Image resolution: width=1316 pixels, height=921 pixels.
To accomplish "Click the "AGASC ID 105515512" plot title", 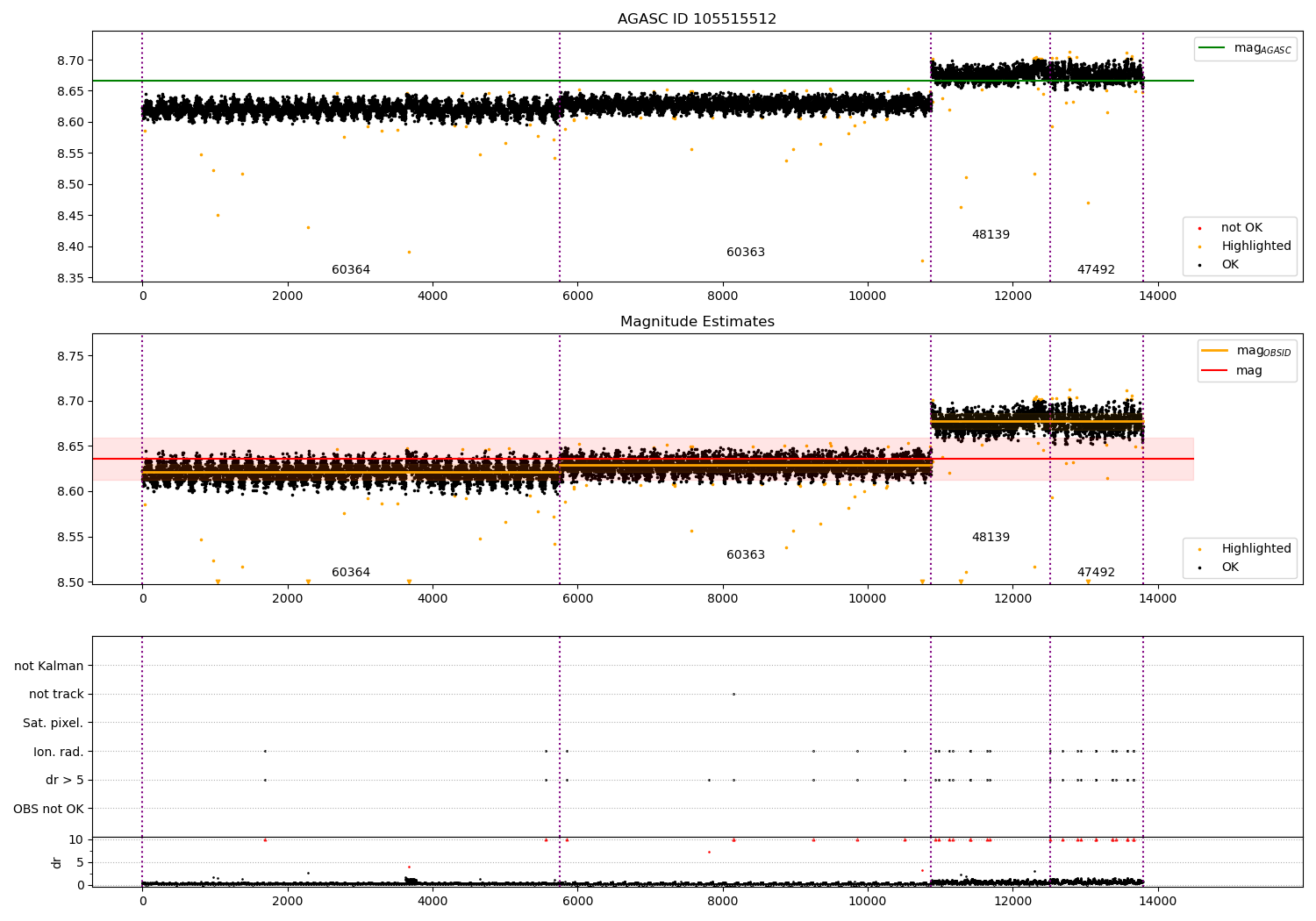I will tap(697, 19).
